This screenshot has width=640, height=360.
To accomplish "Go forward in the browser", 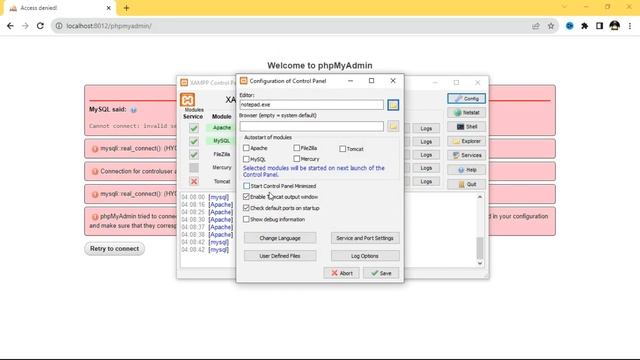I will click(25, 26).
